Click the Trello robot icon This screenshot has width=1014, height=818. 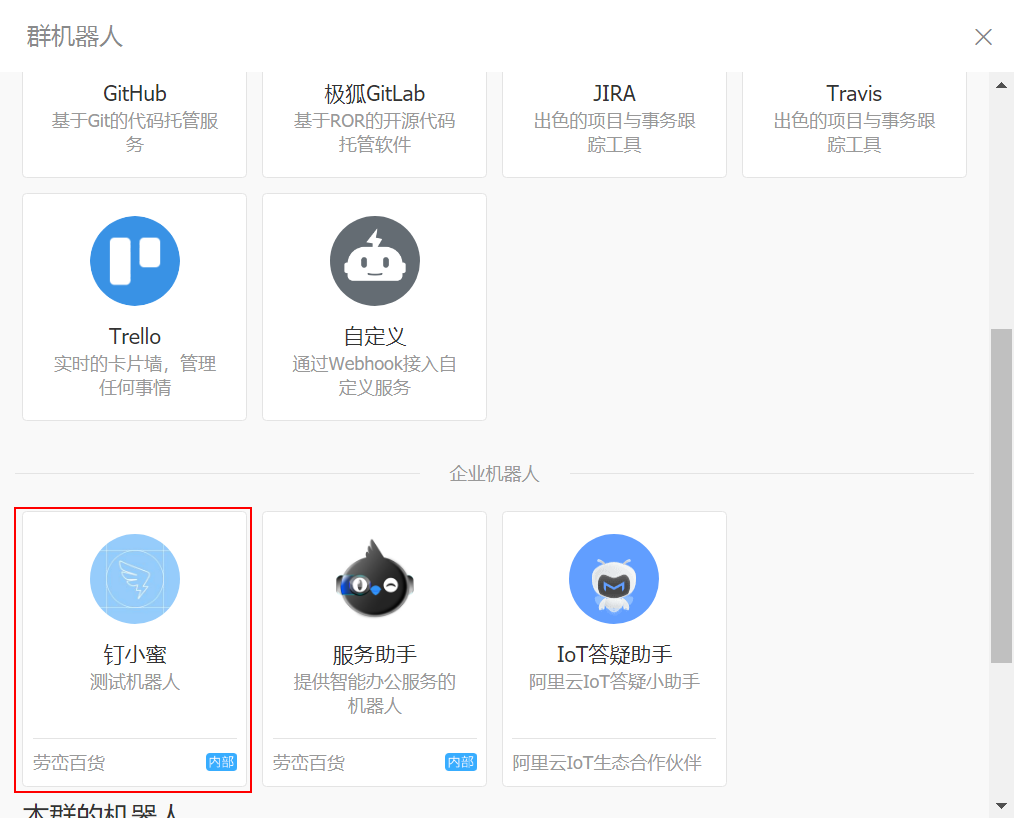135,261
